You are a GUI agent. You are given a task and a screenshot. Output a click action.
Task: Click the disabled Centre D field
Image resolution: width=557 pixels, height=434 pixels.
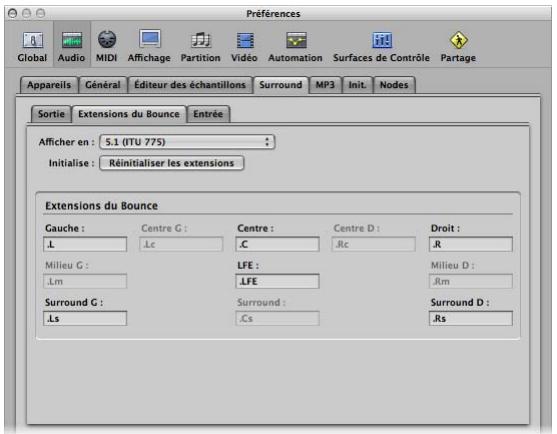(x=374, y=244)
